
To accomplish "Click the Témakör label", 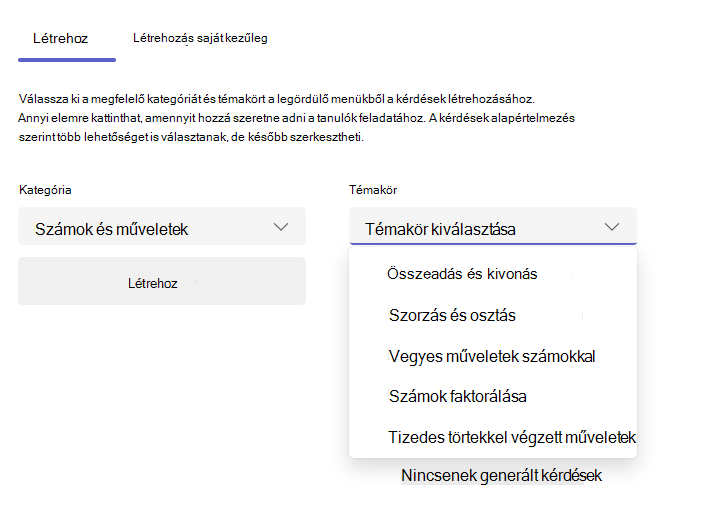I will coord(373,190).
